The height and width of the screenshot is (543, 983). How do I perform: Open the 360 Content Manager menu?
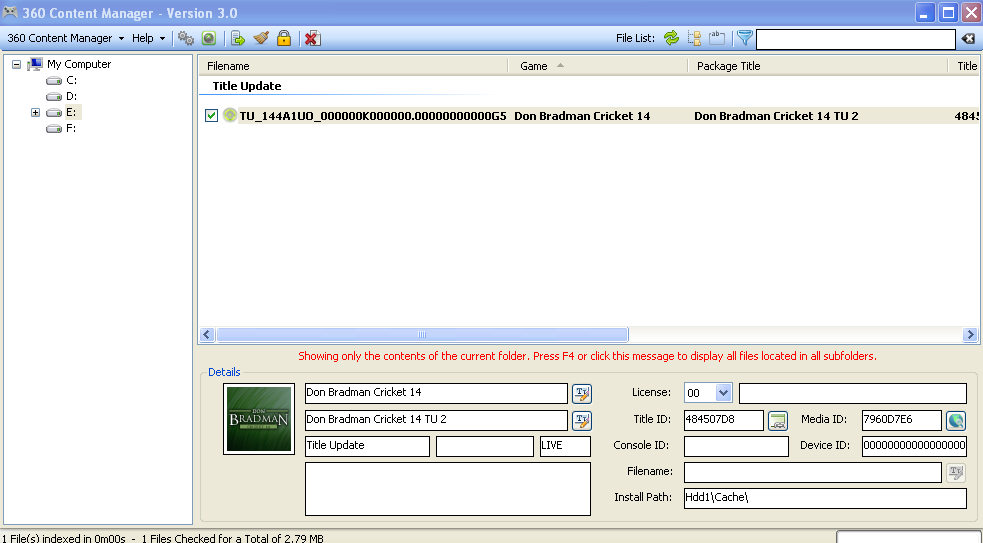coord(65,38)
